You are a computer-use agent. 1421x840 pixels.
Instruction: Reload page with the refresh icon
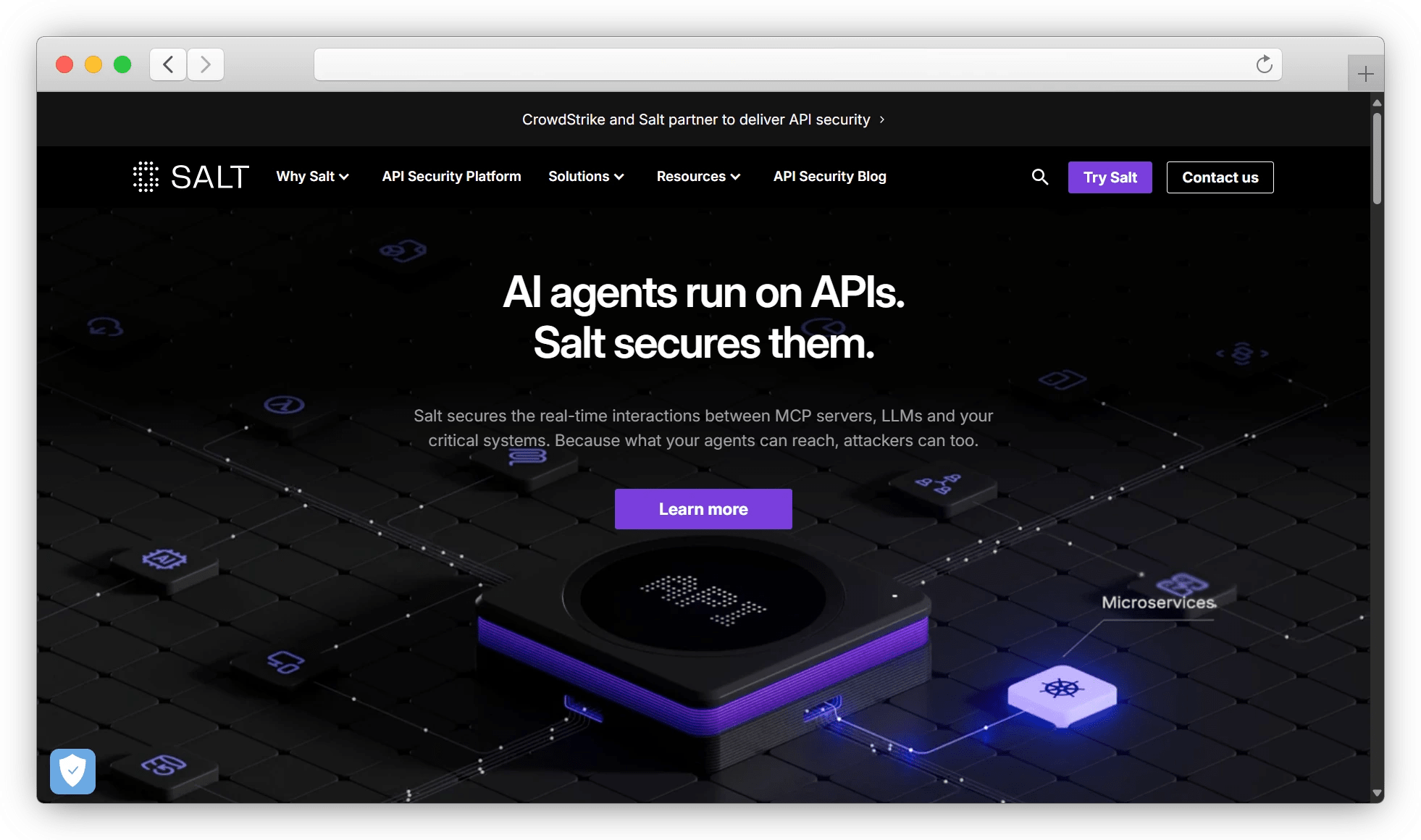coord(1264,64)
